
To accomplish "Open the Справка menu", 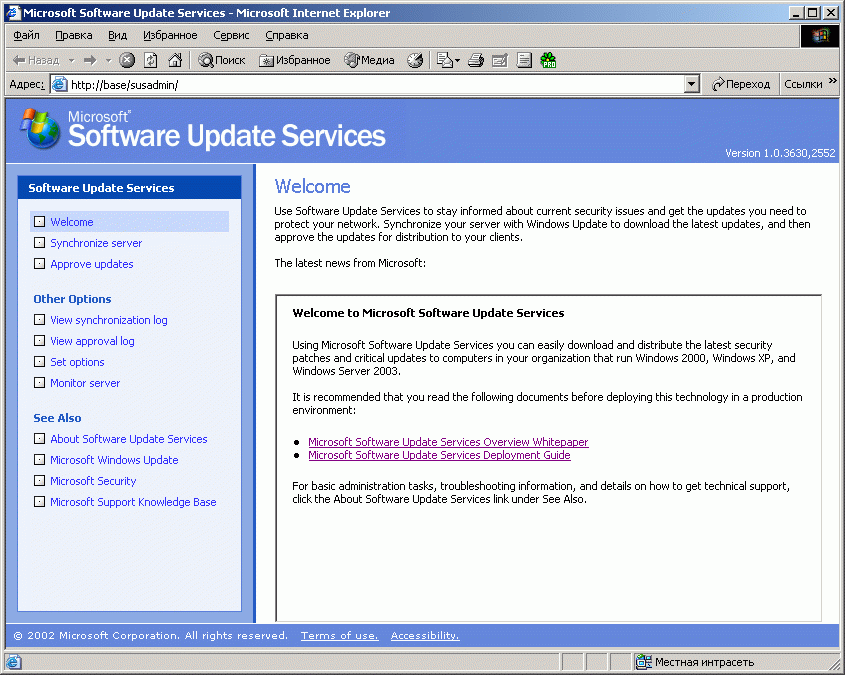I will coord(287,36).
